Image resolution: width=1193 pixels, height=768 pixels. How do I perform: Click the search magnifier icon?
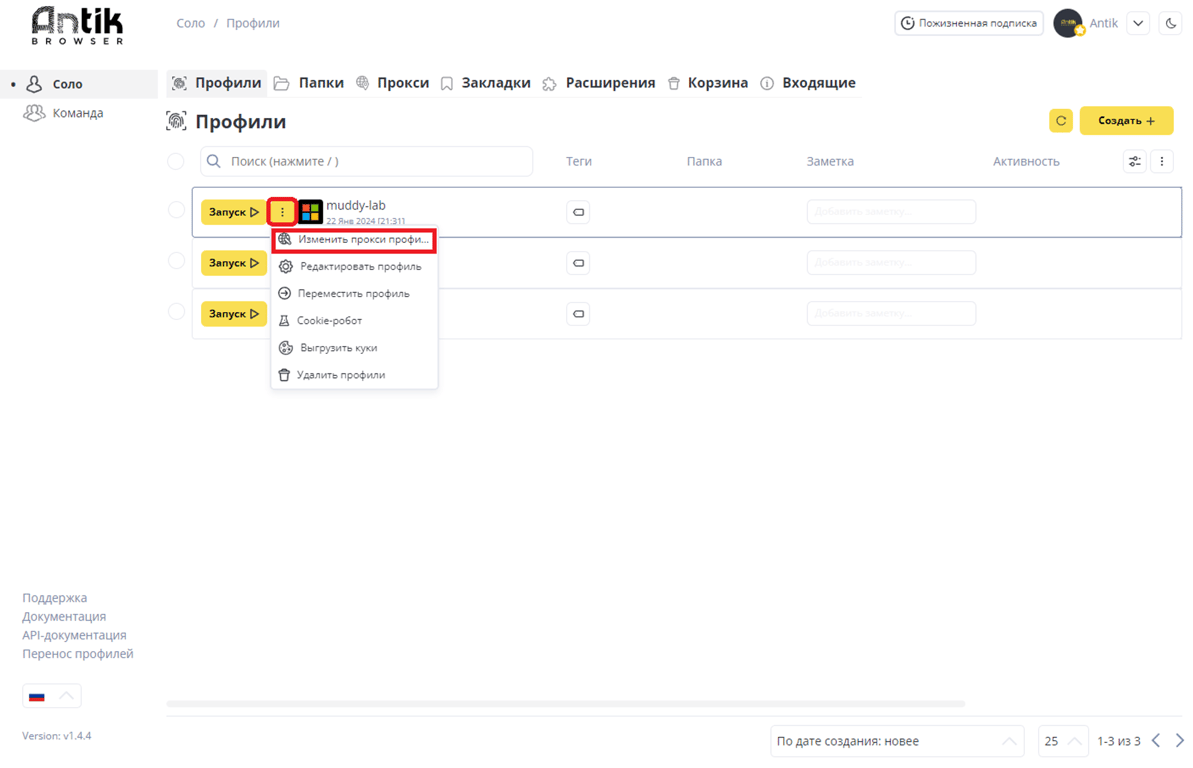[x=214, y=161]
